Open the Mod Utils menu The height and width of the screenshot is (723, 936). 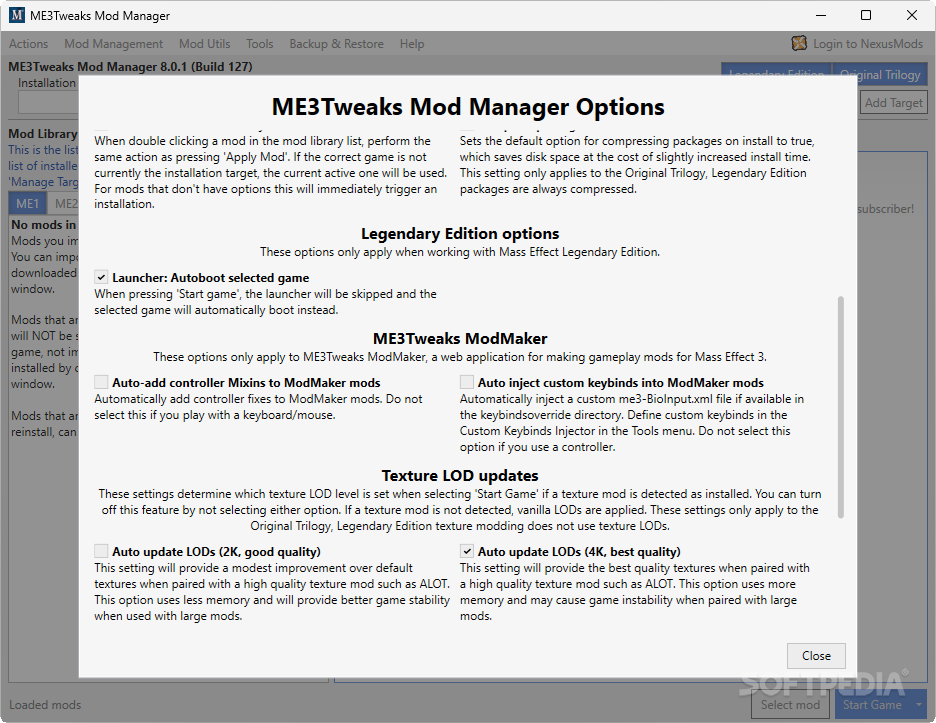[x=205, y=44]
